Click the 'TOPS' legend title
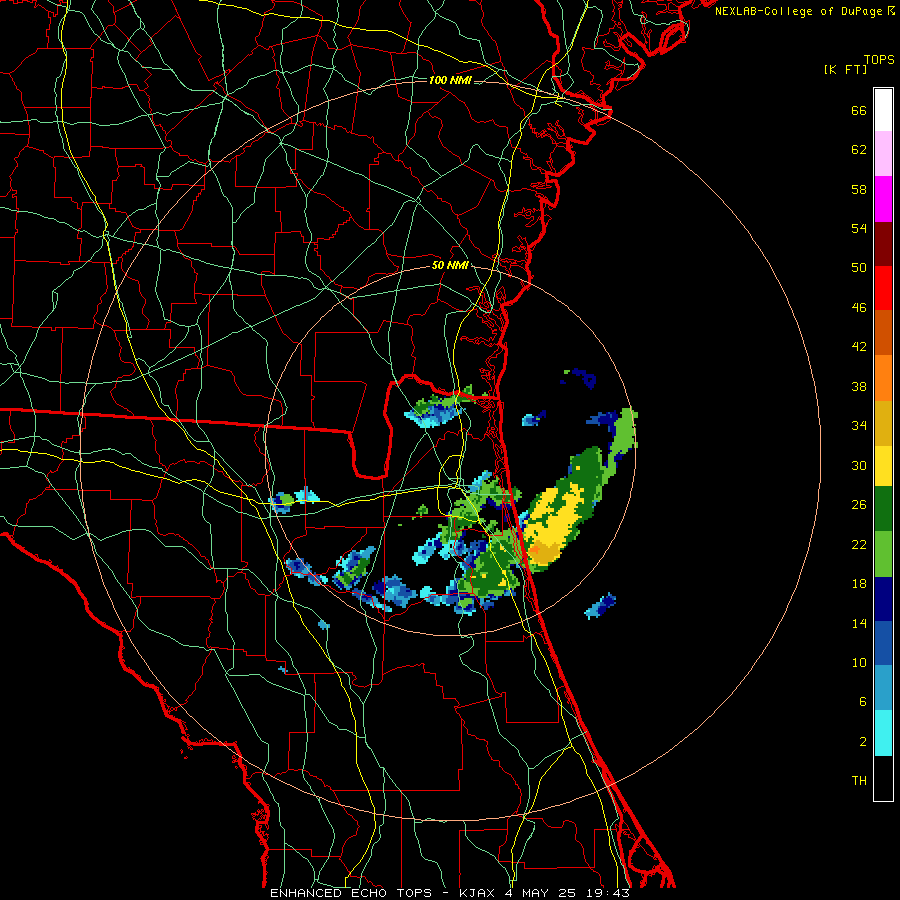Image resolution: width=900 pixels, height=900 pixels. click(x=879, y=60)
